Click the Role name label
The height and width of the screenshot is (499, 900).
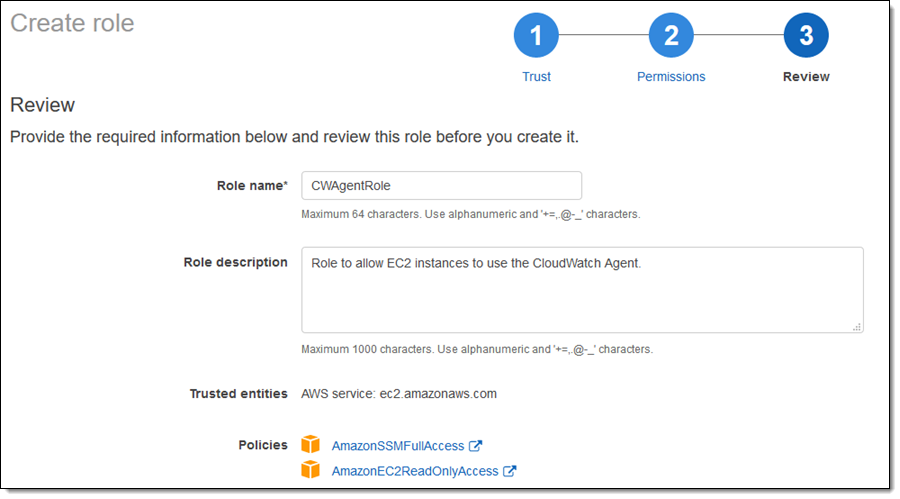[x=252, y=186]
